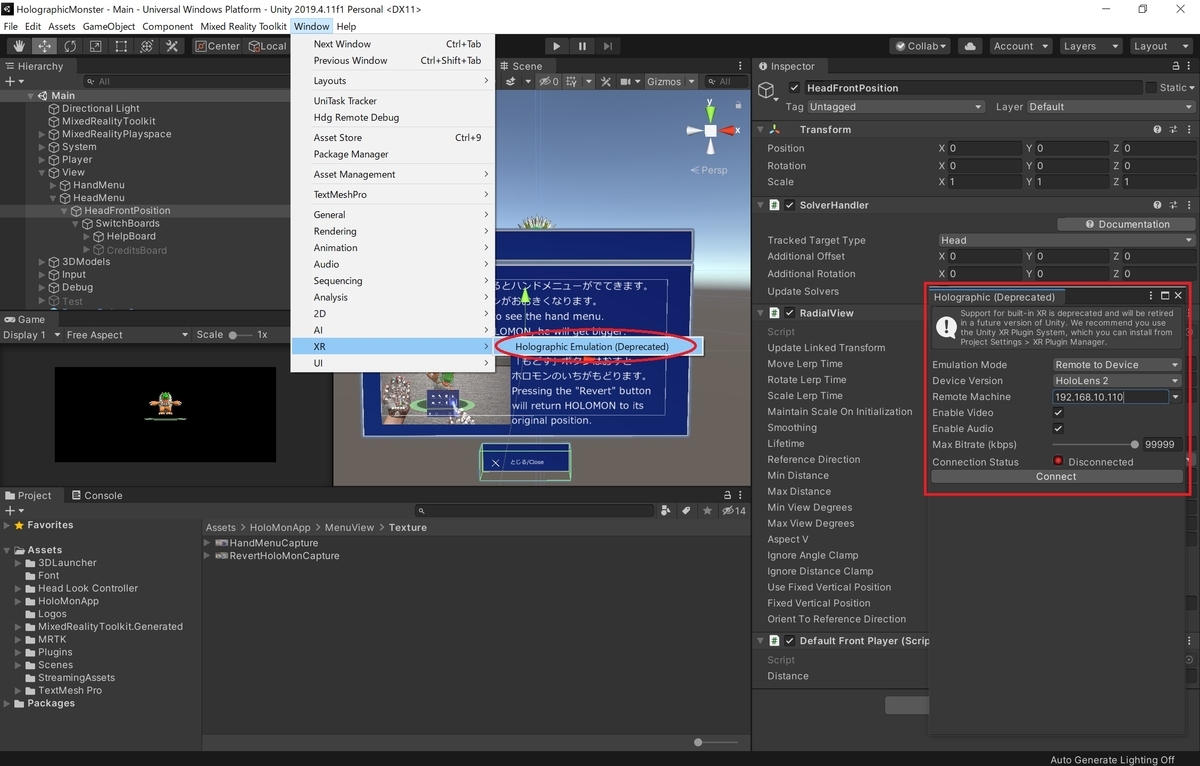Switch to the Console tab
Screen dimensions: 1200x766
tap(96, 495)
